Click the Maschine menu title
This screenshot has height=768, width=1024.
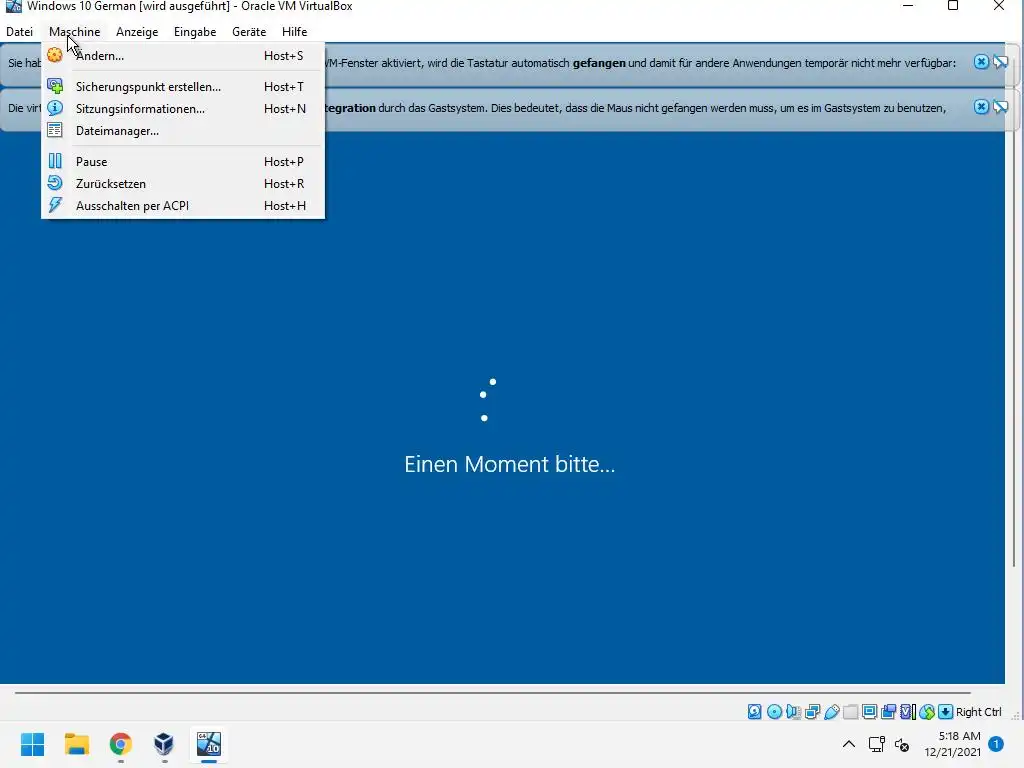[74, 31]
